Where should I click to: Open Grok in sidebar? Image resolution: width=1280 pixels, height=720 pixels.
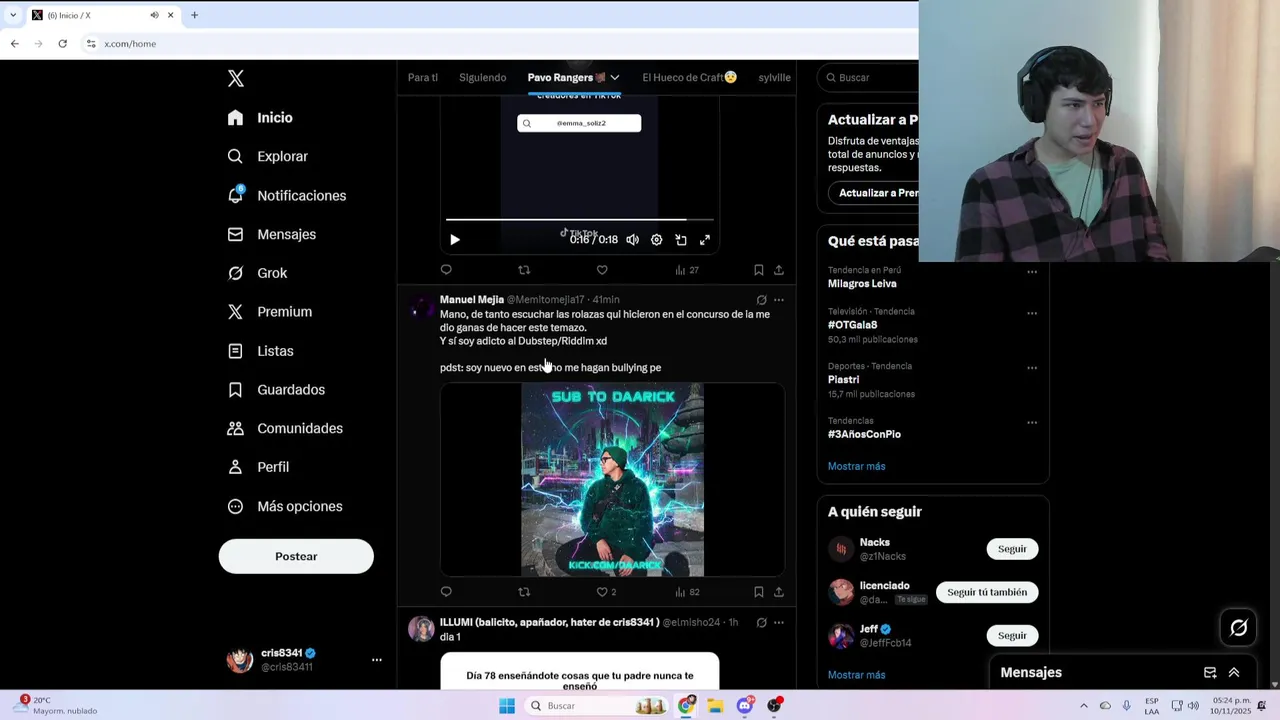[257, 273]
